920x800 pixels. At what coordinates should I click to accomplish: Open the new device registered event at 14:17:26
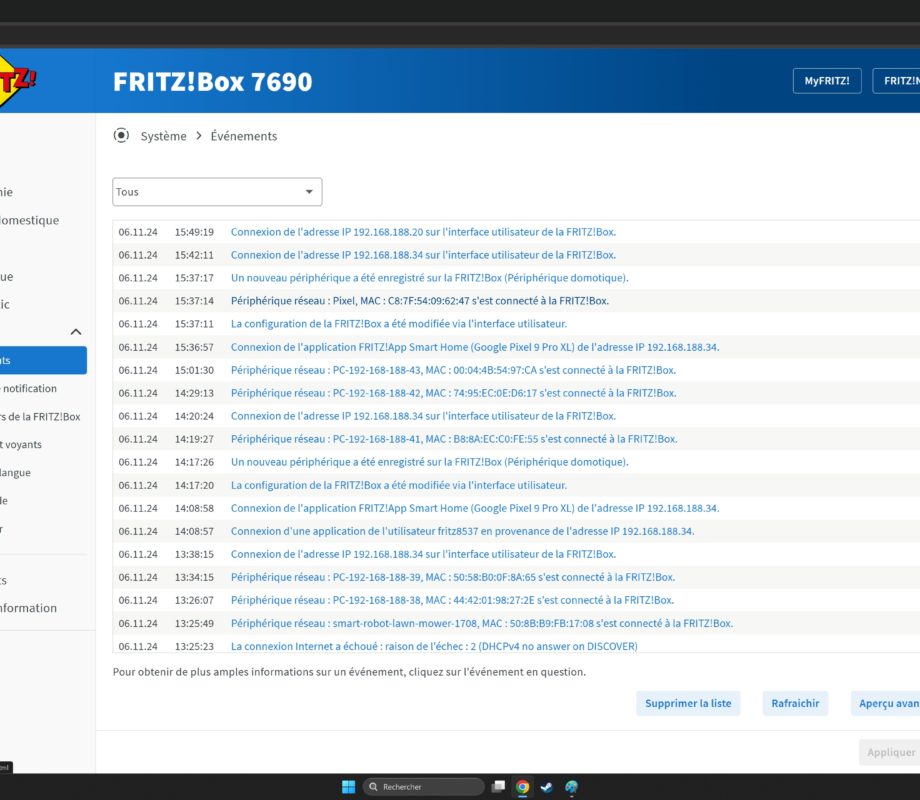click(x=429, y=462)
